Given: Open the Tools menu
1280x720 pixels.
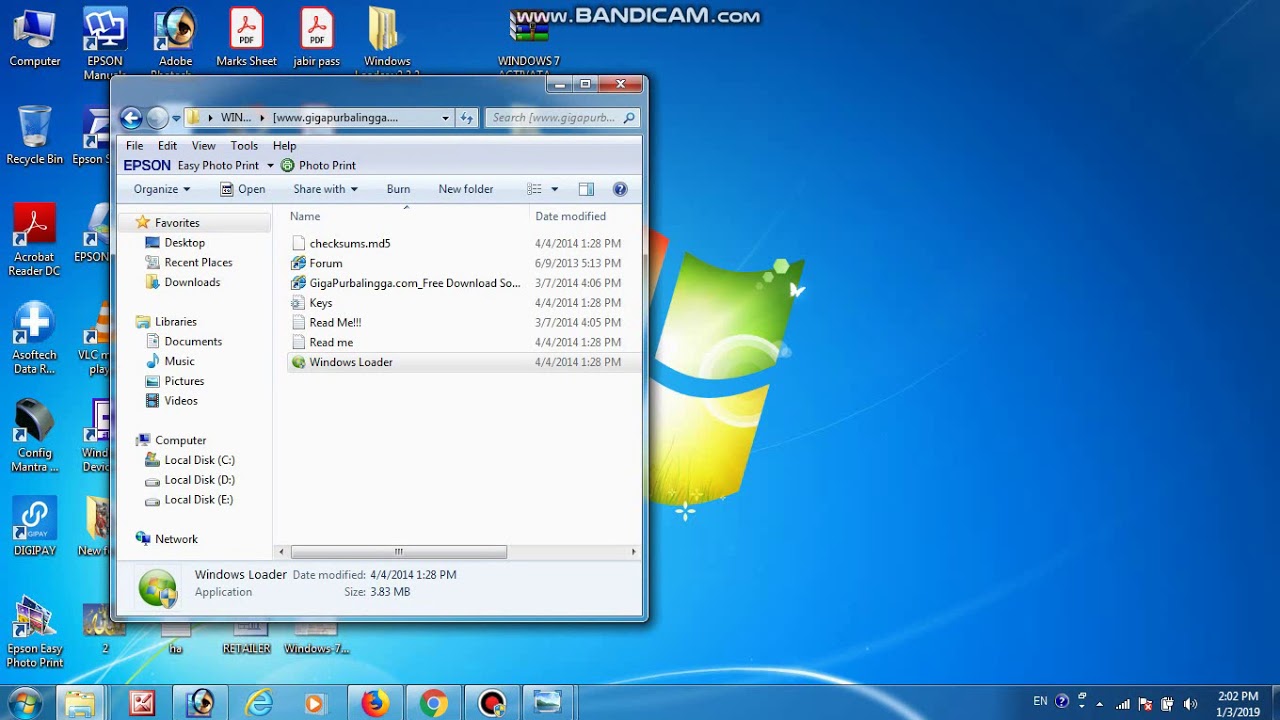Looking at the screenshot, I should (244, 146).
